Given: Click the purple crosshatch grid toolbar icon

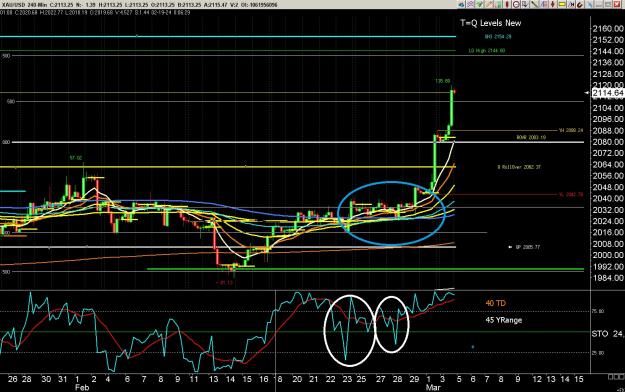Looking at the screenshot, I should [x=471, y=4].
